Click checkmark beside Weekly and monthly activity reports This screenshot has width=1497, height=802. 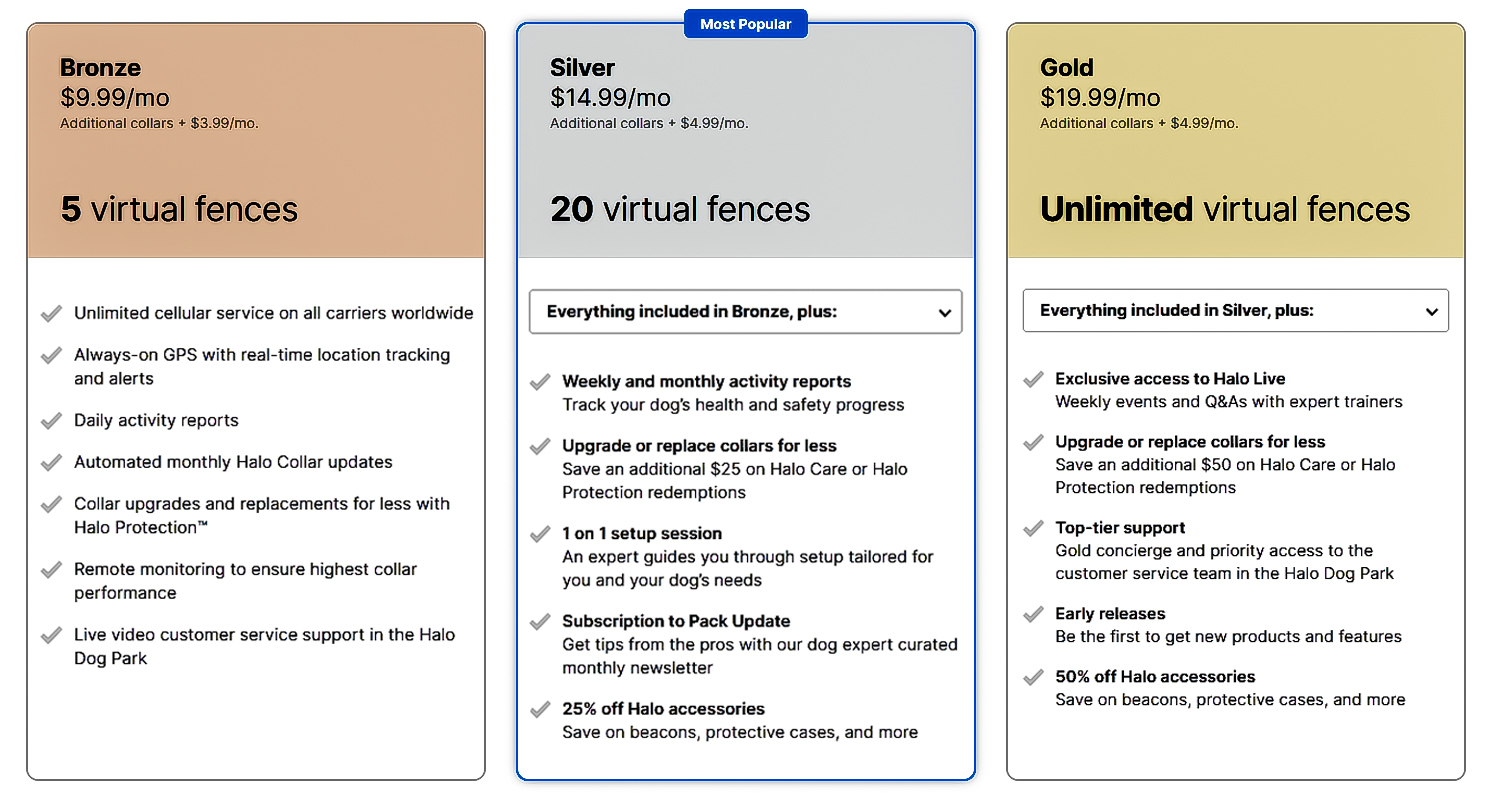pos(540,382)
